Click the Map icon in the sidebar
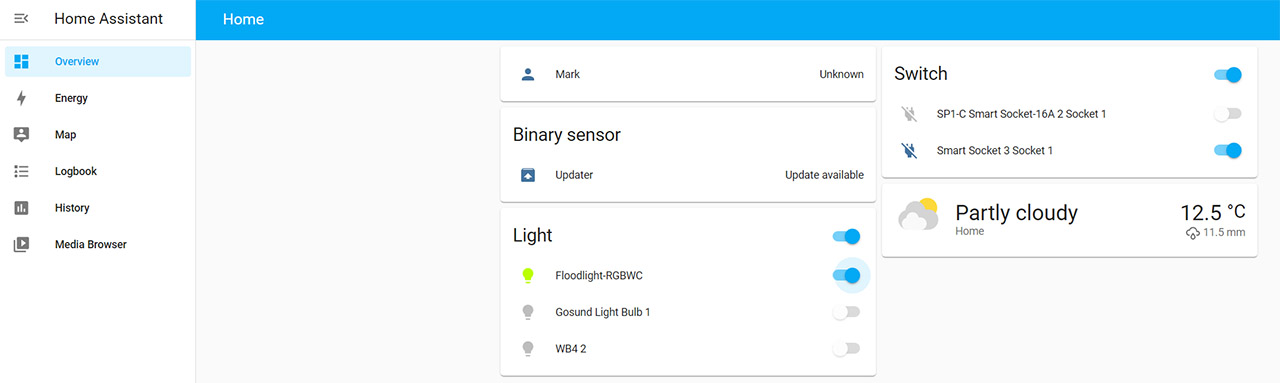This screenshot has height=383, width=1280. (x=21, y=135)
